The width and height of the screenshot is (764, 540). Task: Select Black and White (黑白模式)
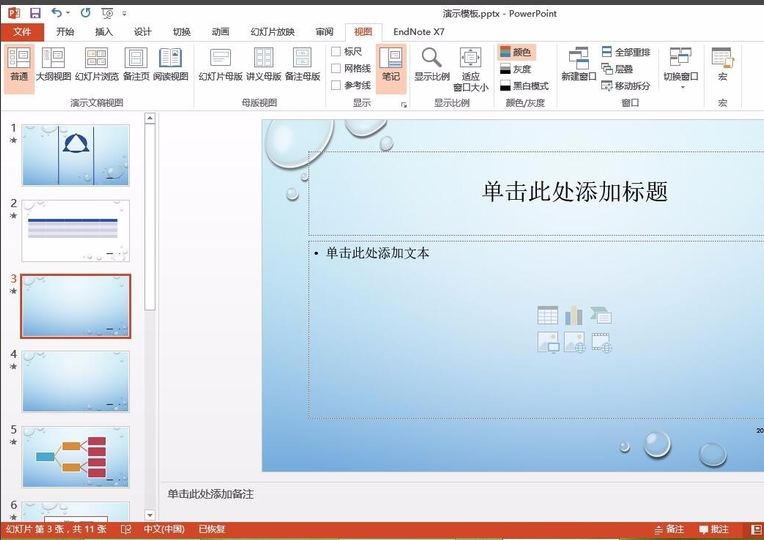524,86
